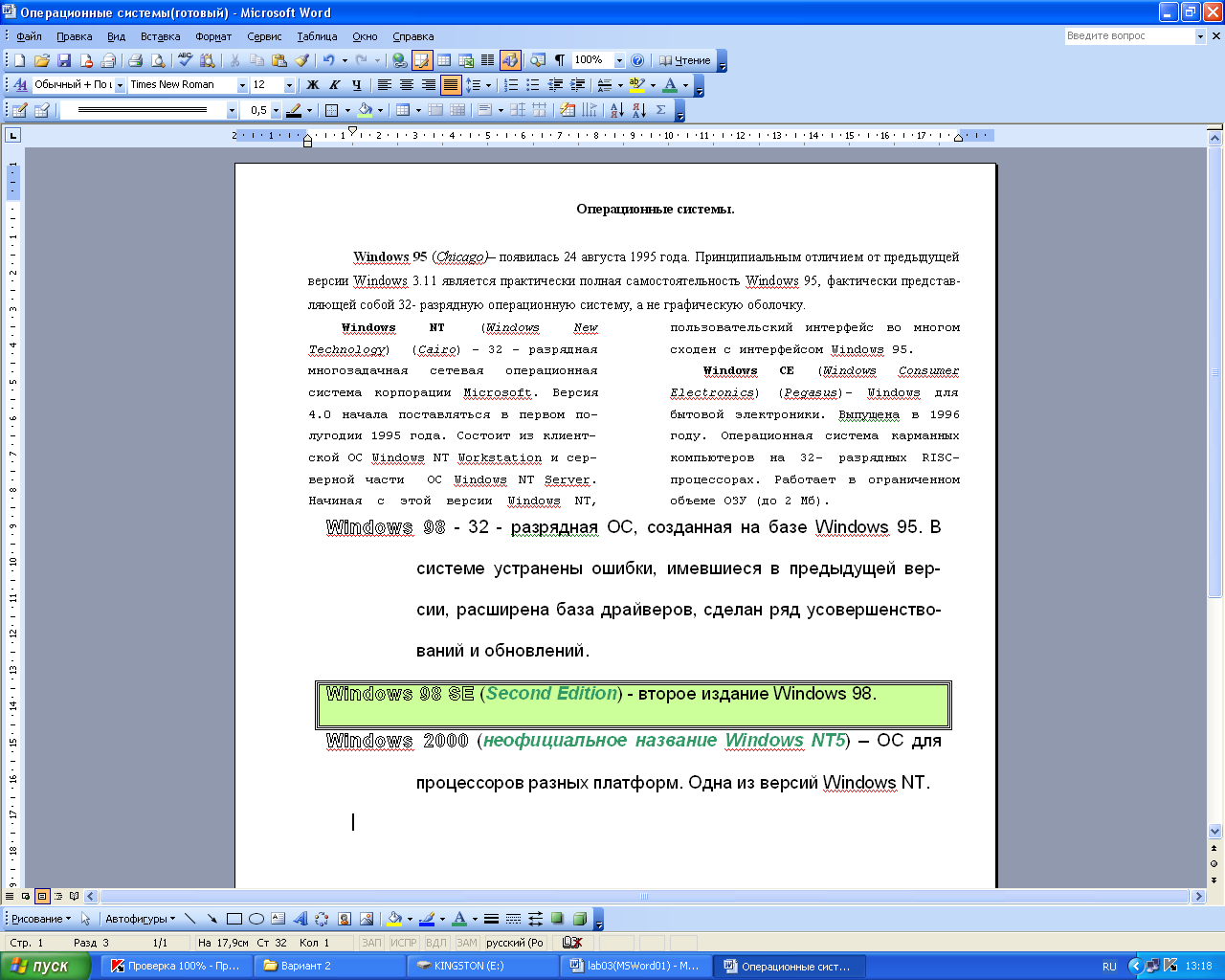Click the Чтение reading mode button

685,60
